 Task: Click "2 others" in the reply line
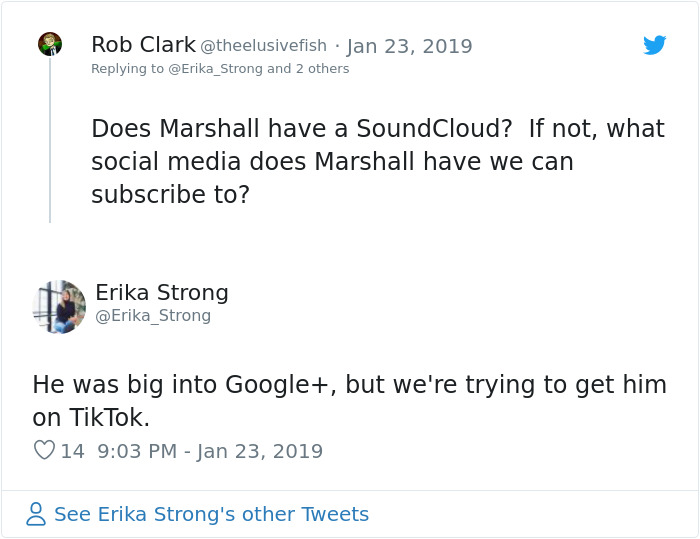(320, 69)
